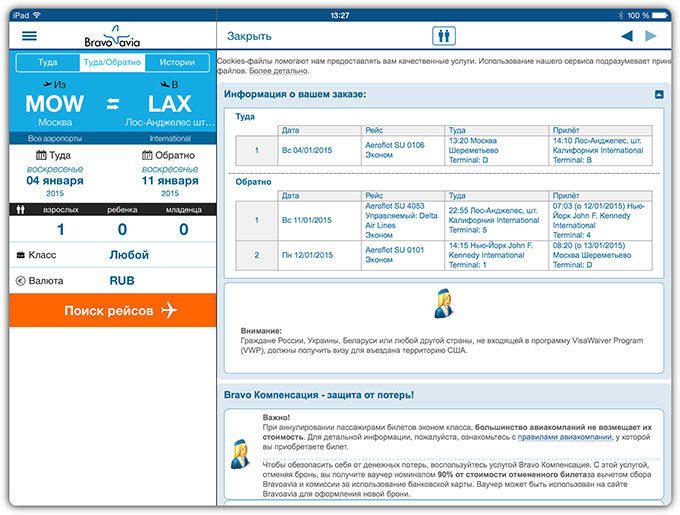The height and width of the screenshot is (515, 680).
Task: Tap the 13:27 status bar clock
Action: point(340,15)
